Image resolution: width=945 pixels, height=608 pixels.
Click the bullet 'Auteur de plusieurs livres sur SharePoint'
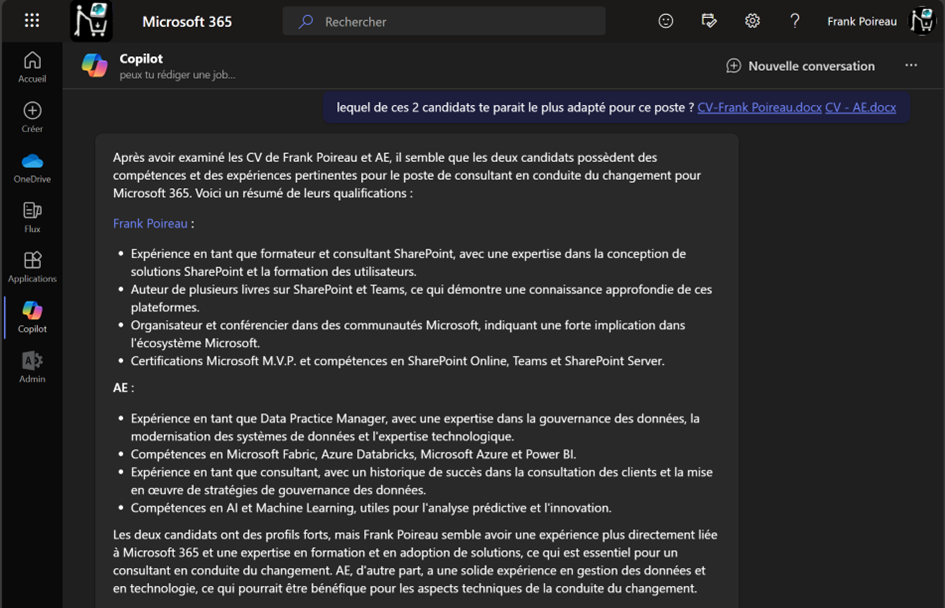[x=421, y=298]
